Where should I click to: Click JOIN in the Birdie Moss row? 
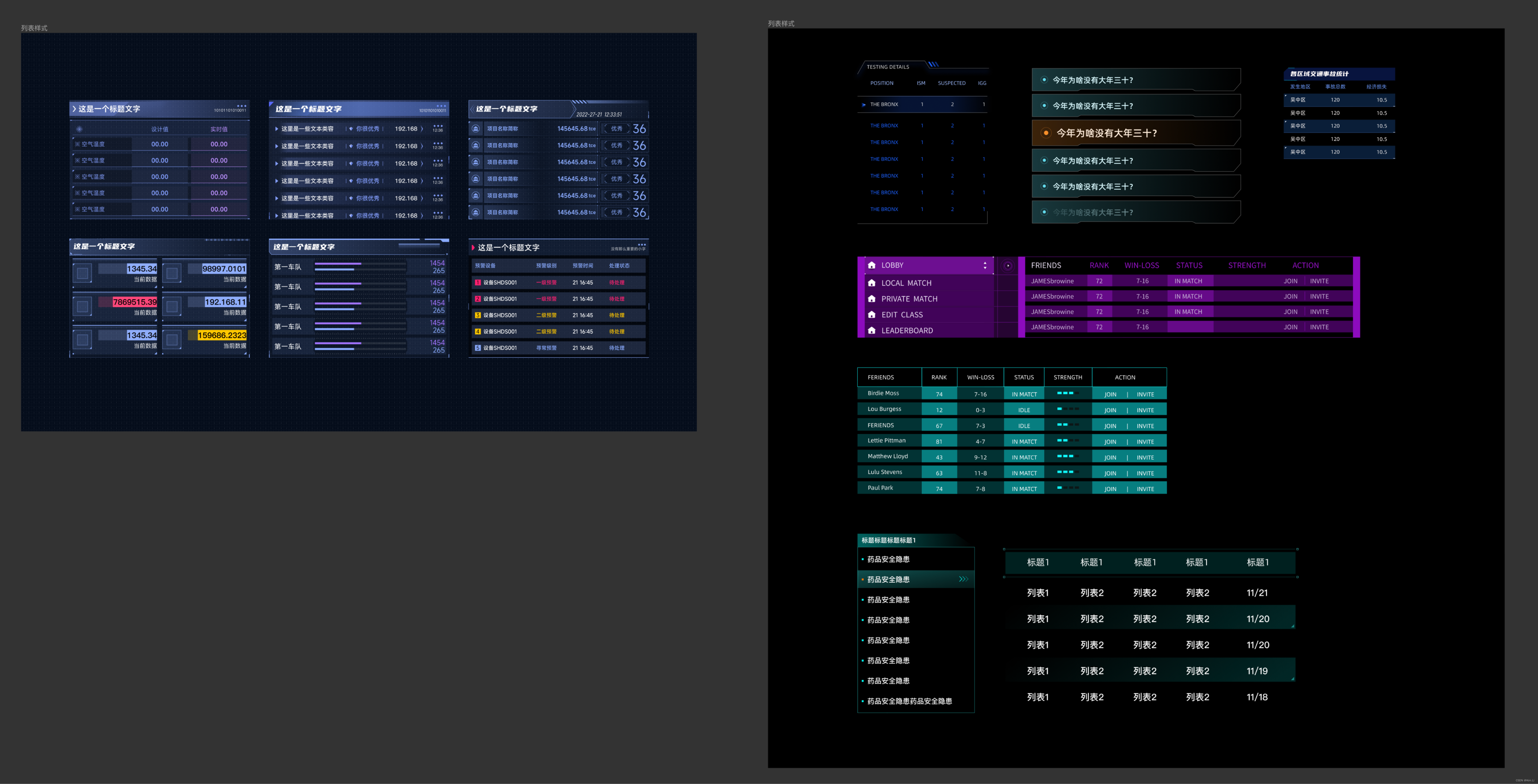(x=1110, y=394)
